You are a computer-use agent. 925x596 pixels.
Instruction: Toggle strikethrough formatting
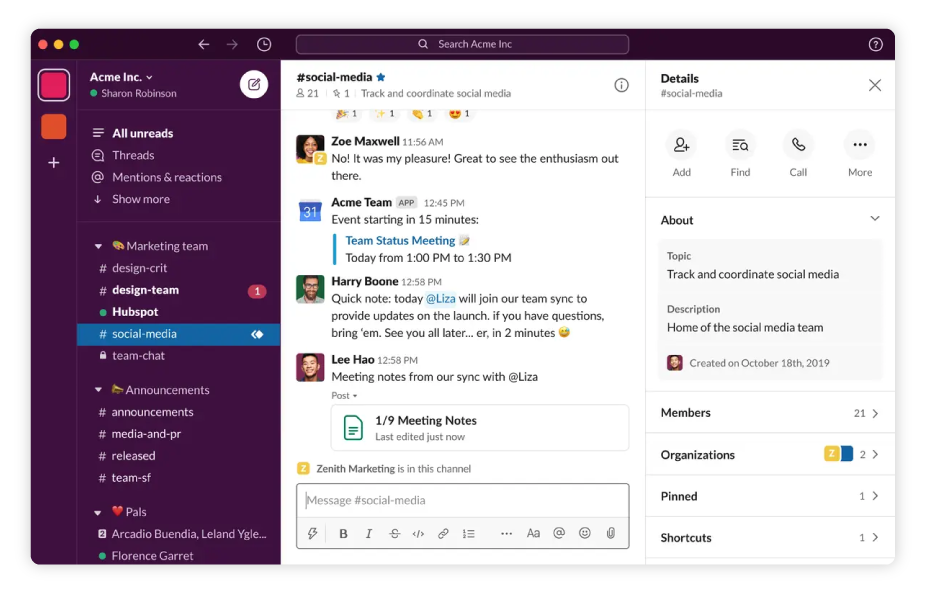[x=394, y=533]
